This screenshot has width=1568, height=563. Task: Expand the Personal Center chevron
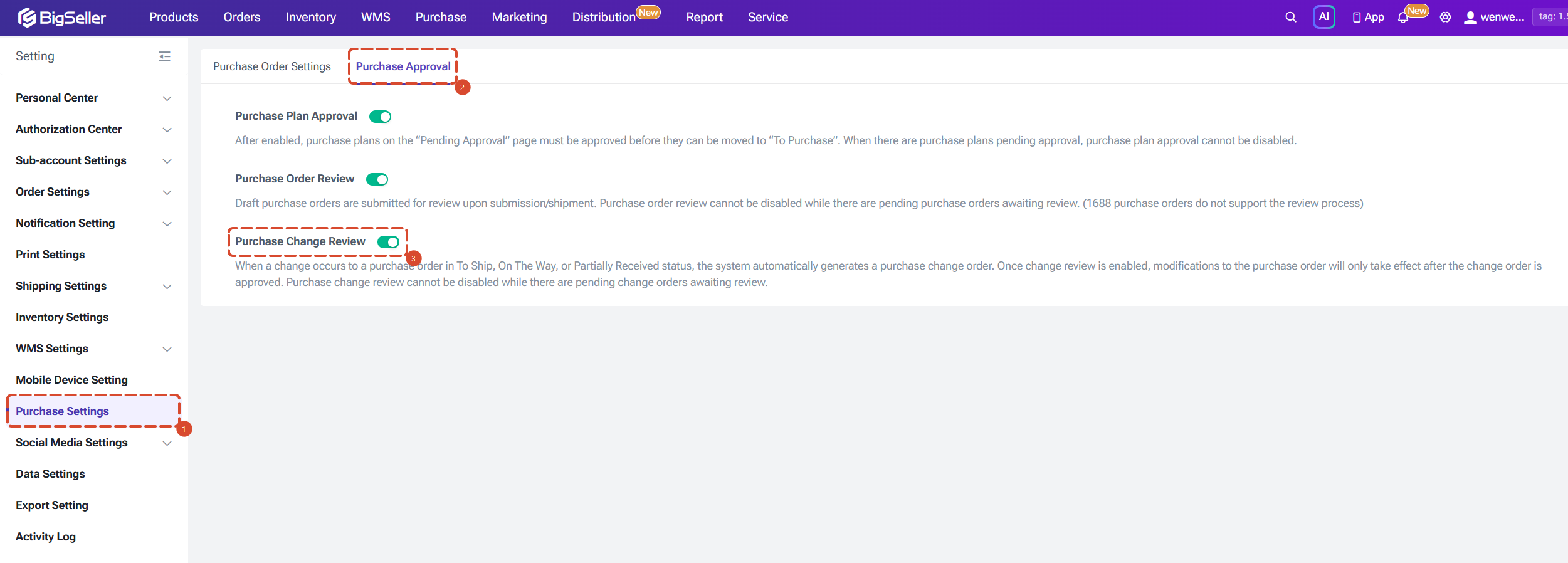pyautogui.click(x=167, y=98)
